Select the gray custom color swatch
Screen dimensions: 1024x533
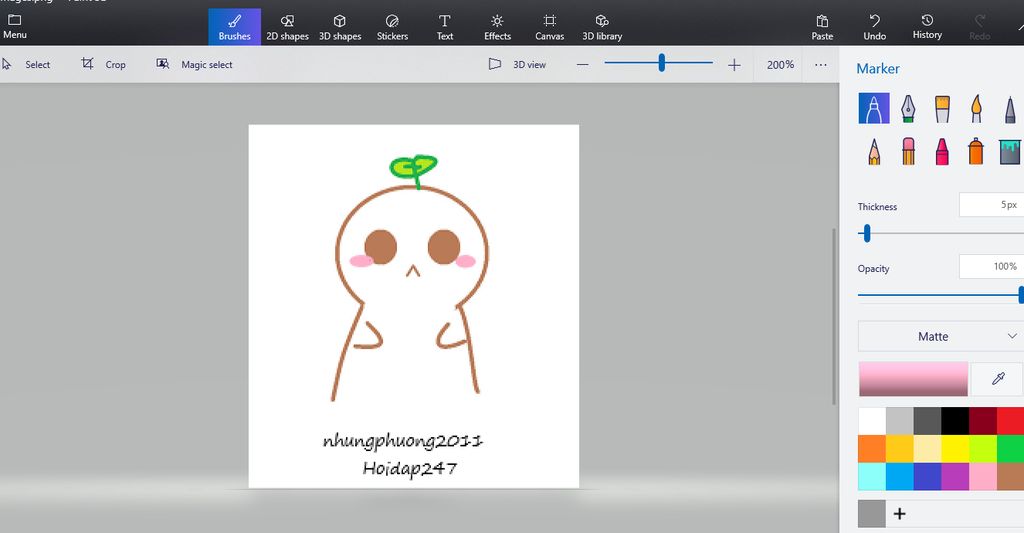coord(871,513)
